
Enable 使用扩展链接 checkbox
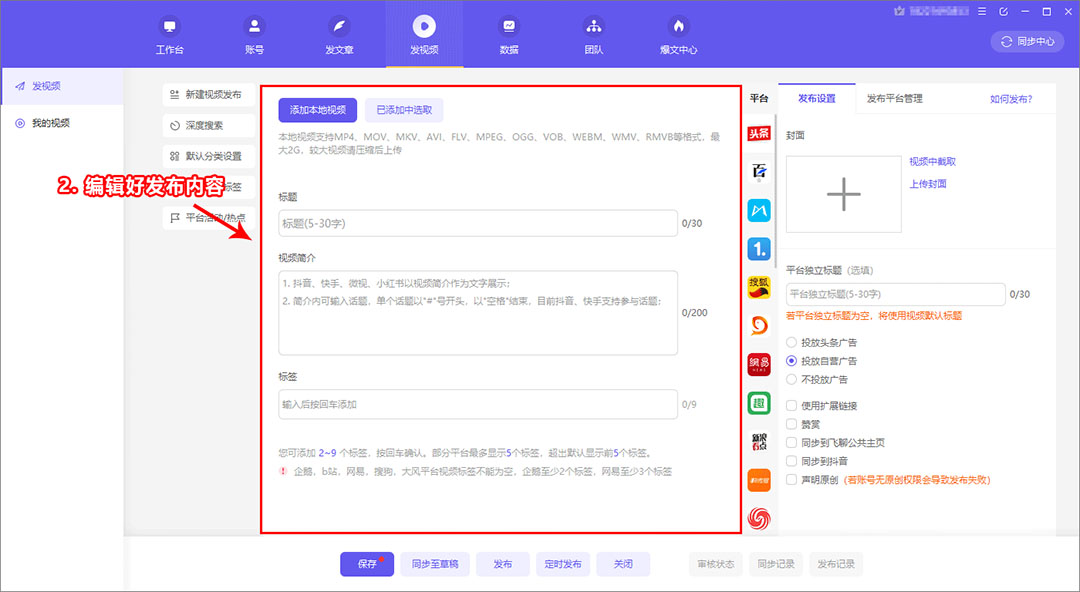tap(792, 406)
